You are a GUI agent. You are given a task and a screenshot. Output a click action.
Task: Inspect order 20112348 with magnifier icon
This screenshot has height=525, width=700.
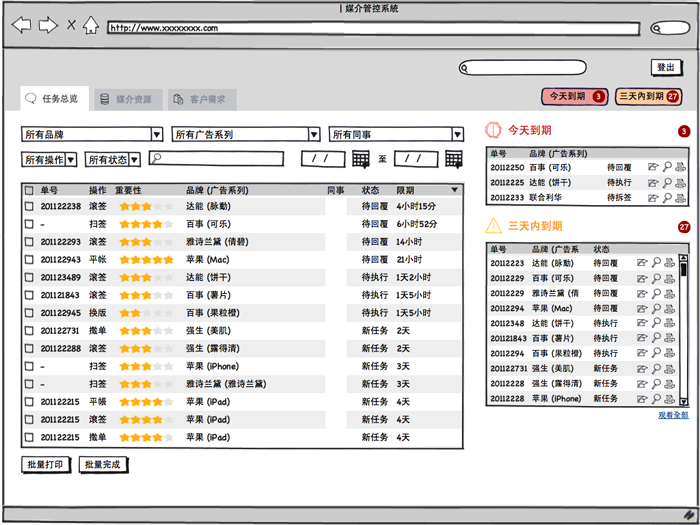coord(656,323)
